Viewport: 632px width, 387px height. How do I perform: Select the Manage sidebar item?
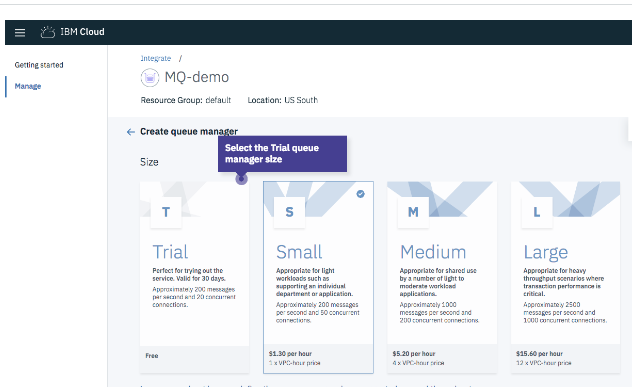point(28,86)
